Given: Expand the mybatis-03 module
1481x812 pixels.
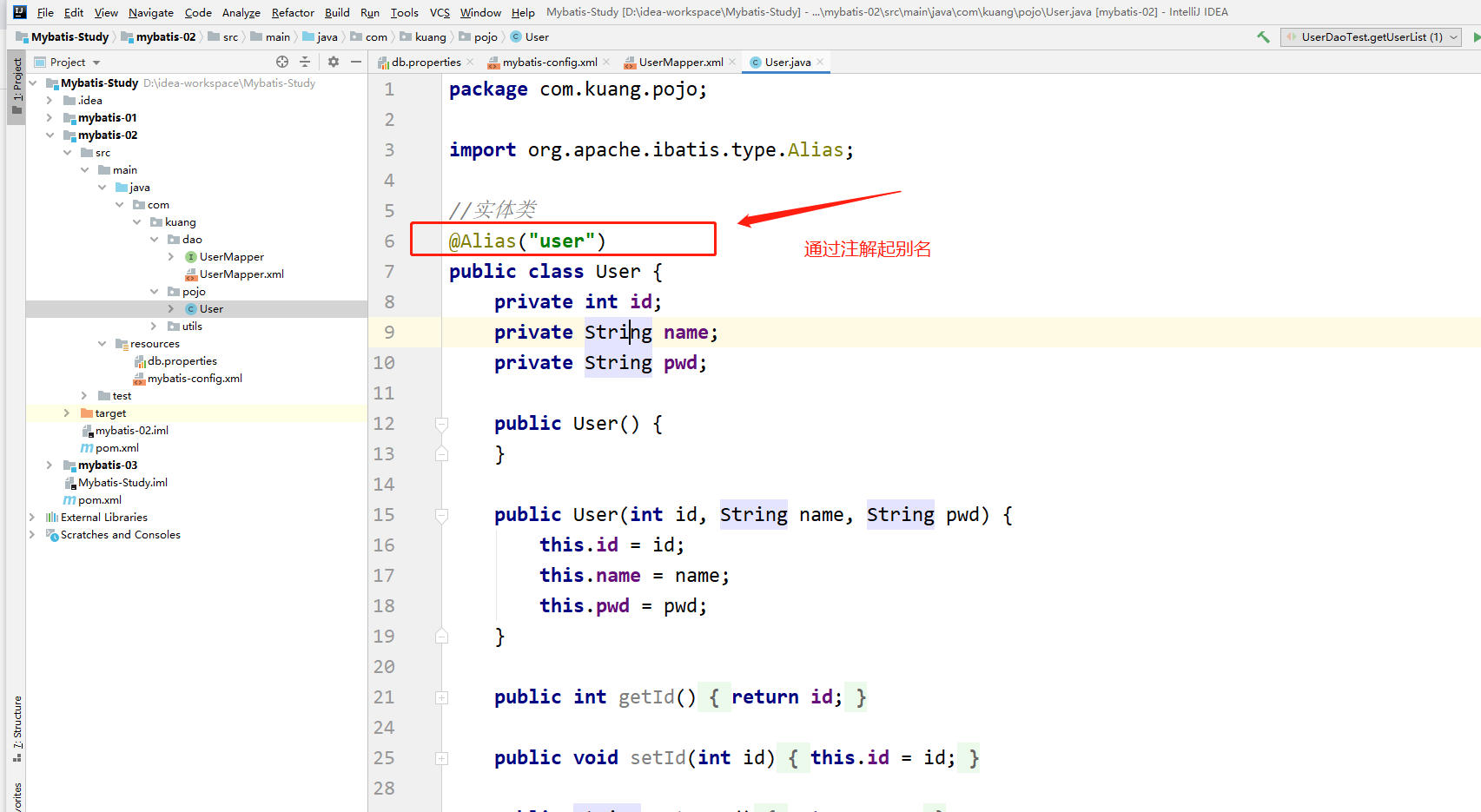Looking at the screenshot, I should [50, 465].
